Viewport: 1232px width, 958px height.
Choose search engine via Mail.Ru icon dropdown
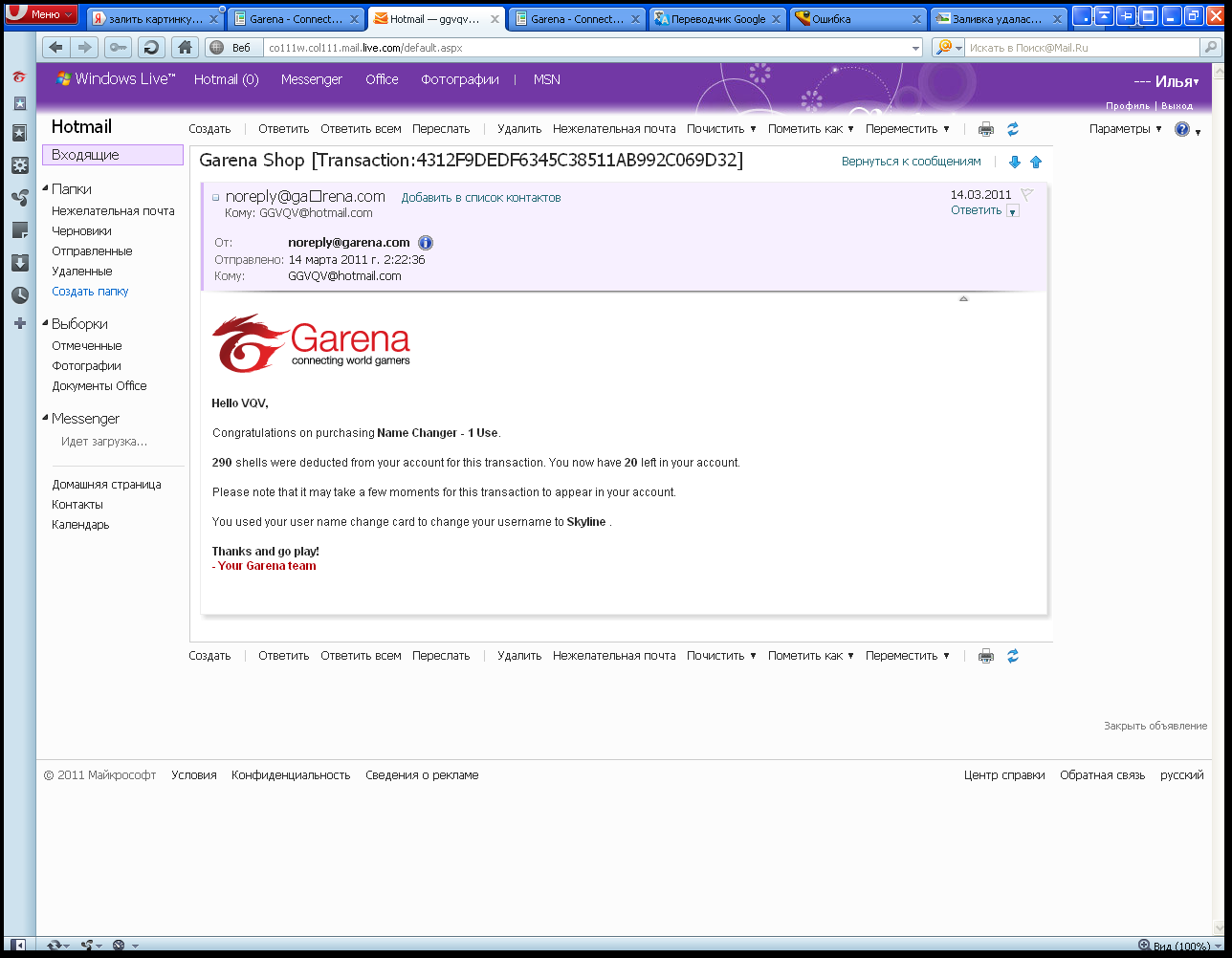[x=949, y=48]
